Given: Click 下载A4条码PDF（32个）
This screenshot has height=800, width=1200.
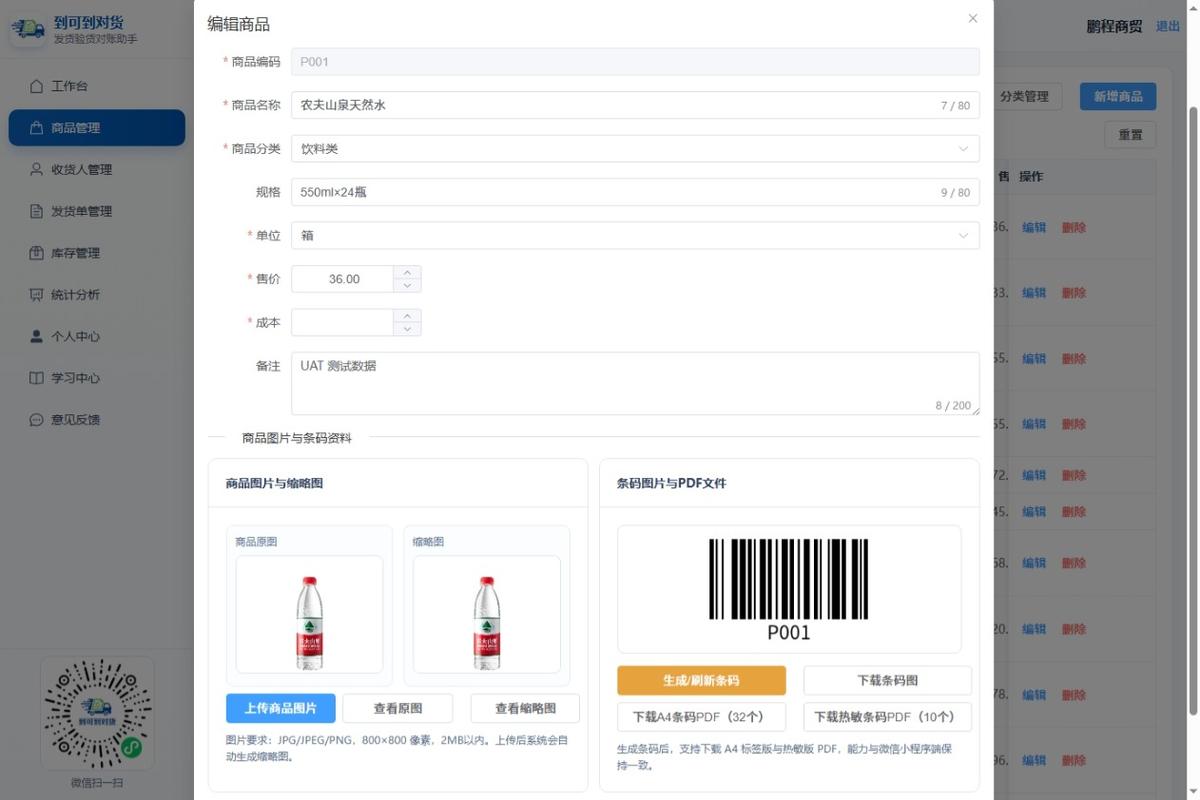Looking at the screenshot, I should coord(701,717).
